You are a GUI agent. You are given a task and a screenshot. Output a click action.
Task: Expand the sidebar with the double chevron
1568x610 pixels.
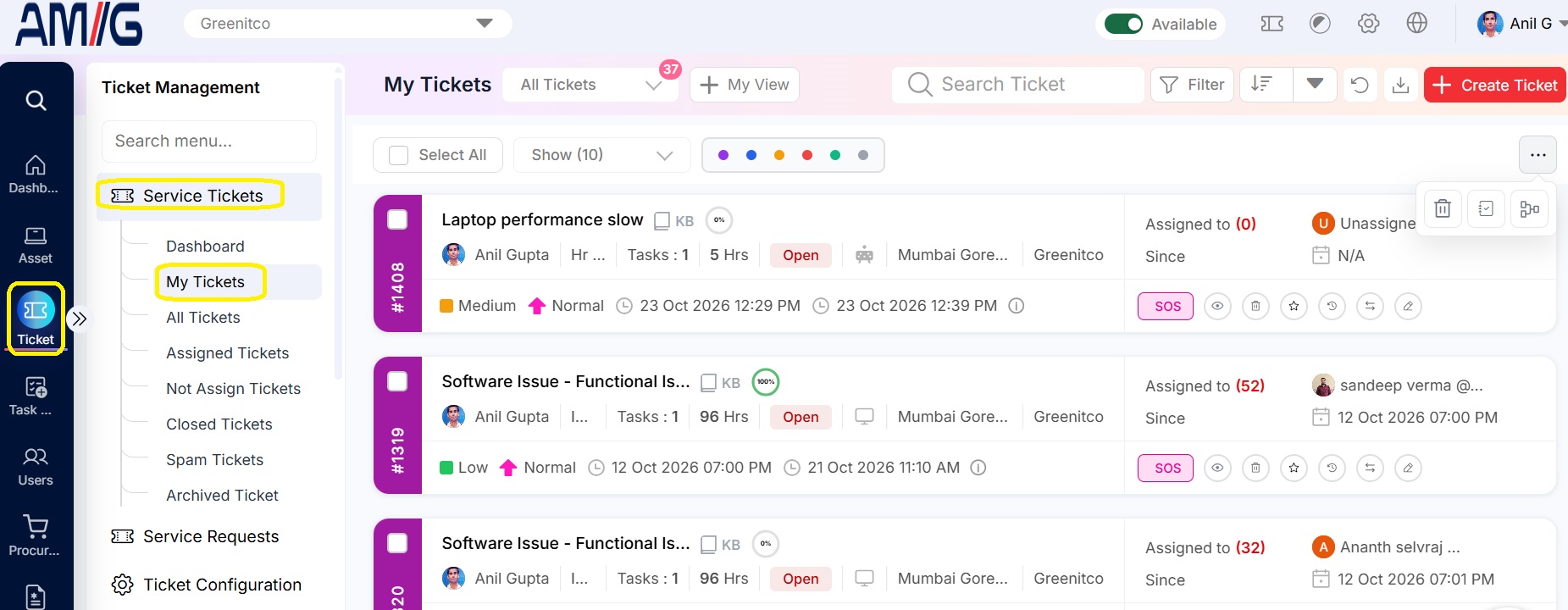(79, 319)
